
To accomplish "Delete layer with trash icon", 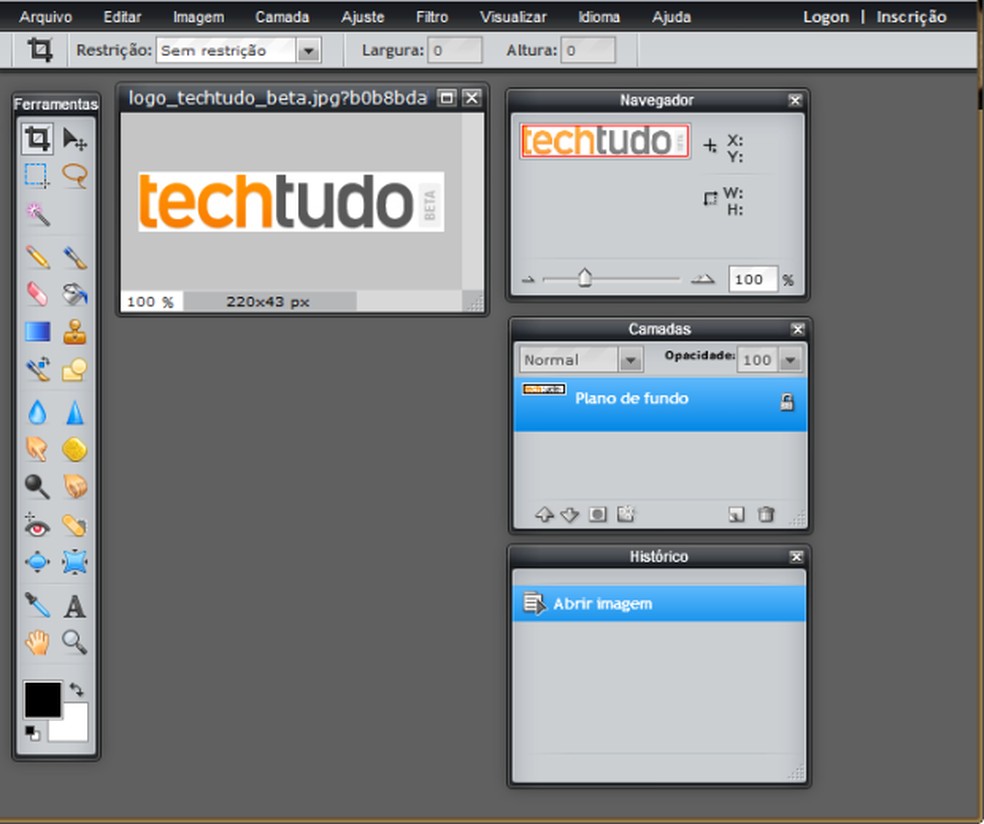I will pyautogui.click(x=766, y=515).
